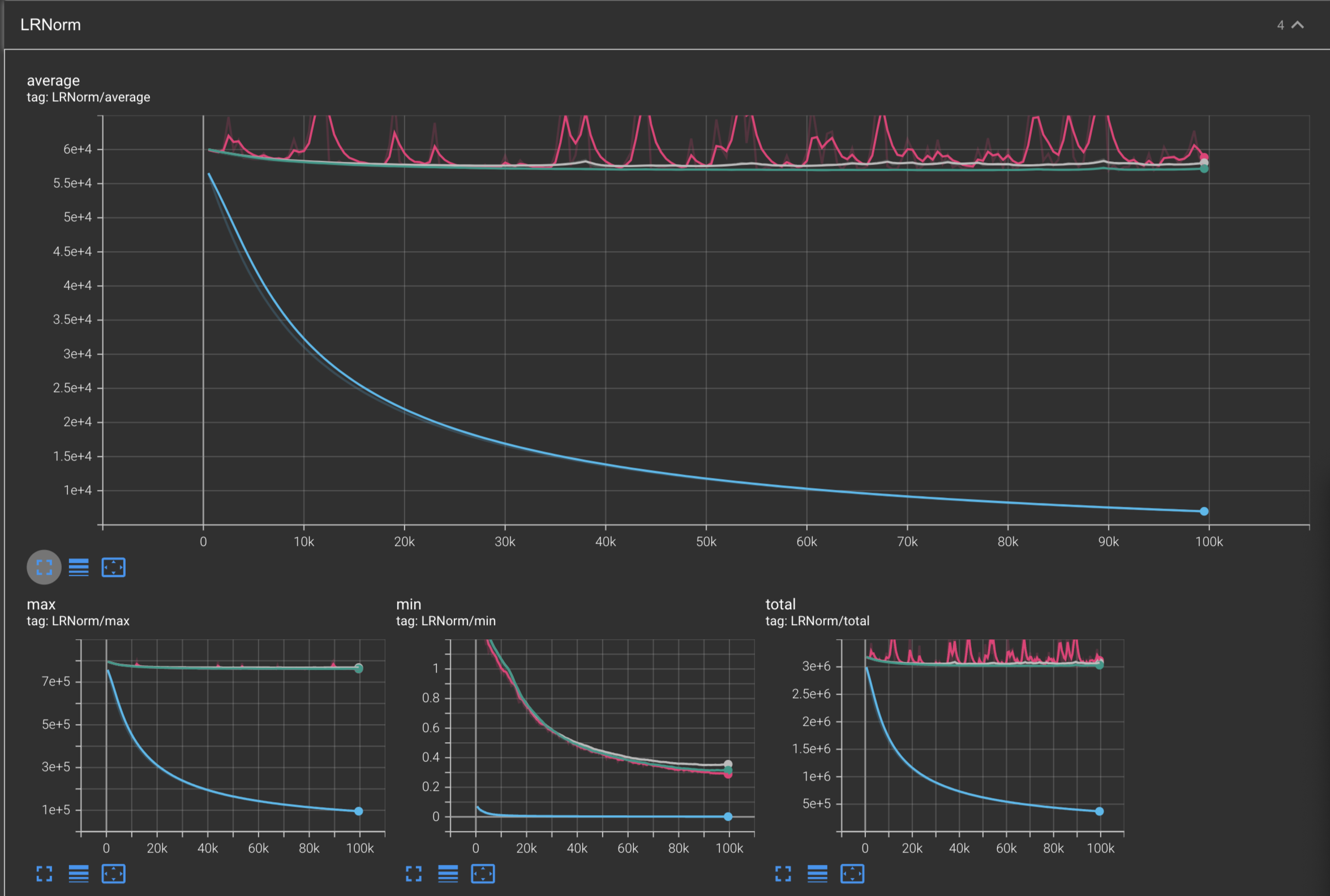Click the 'tag: LRNorm/total' label
This screenshot has height=896, width=1330.
(x=817, y=621)
